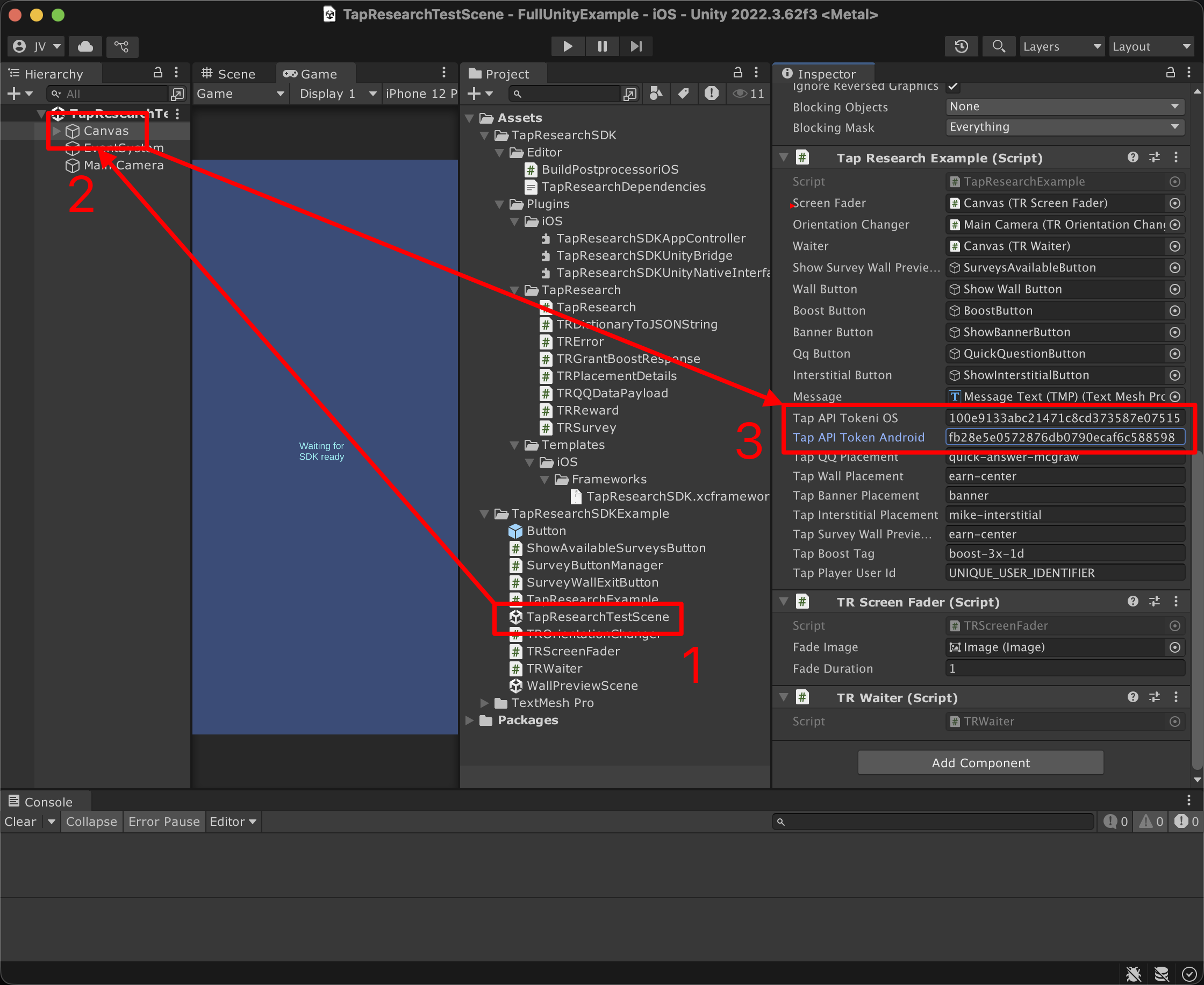
Task: Click object picker for Screen Fader field
Action: [x=1175, y=203]
